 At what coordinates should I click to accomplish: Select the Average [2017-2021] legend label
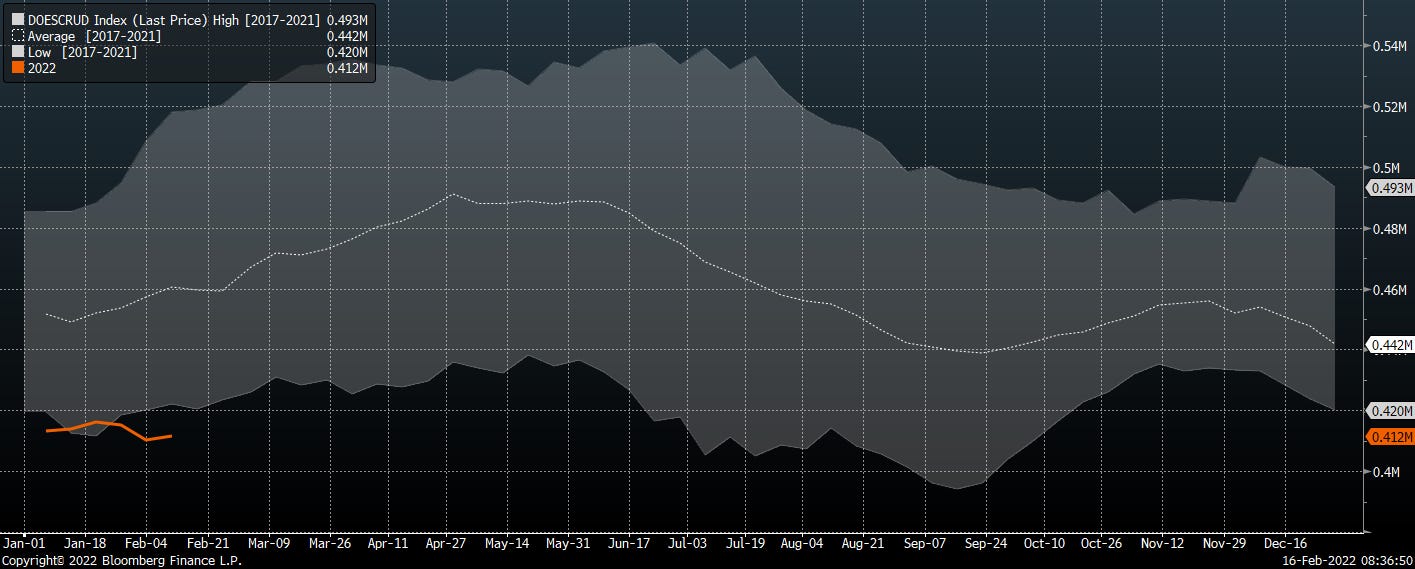coord(94,36)
